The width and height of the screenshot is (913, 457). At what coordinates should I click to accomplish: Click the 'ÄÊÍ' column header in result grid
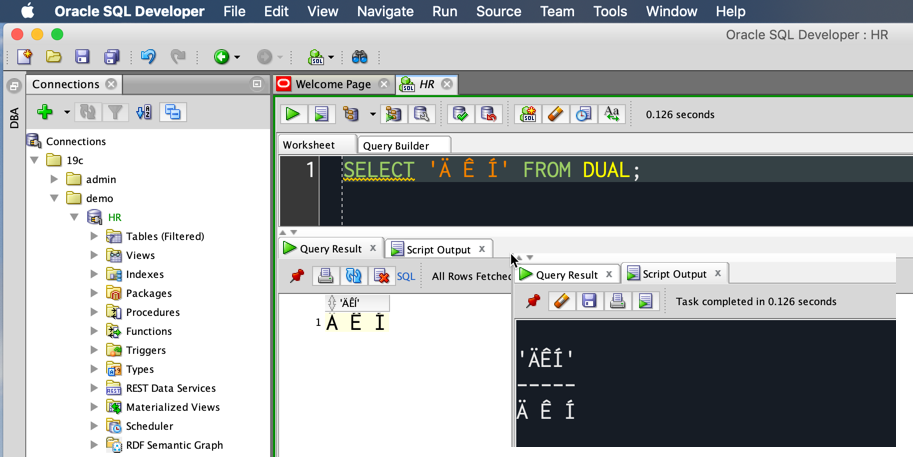357,303
